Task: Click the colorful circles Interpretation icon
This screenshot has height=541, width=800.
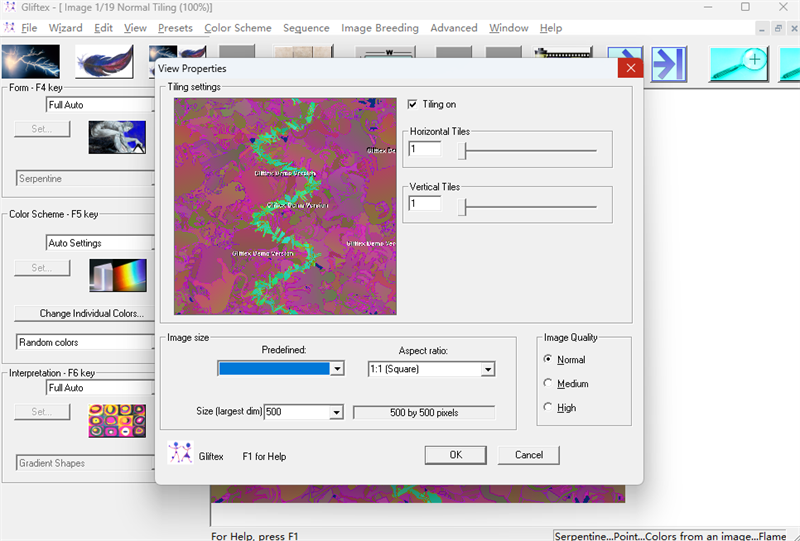Action: [x=117, y=421]
